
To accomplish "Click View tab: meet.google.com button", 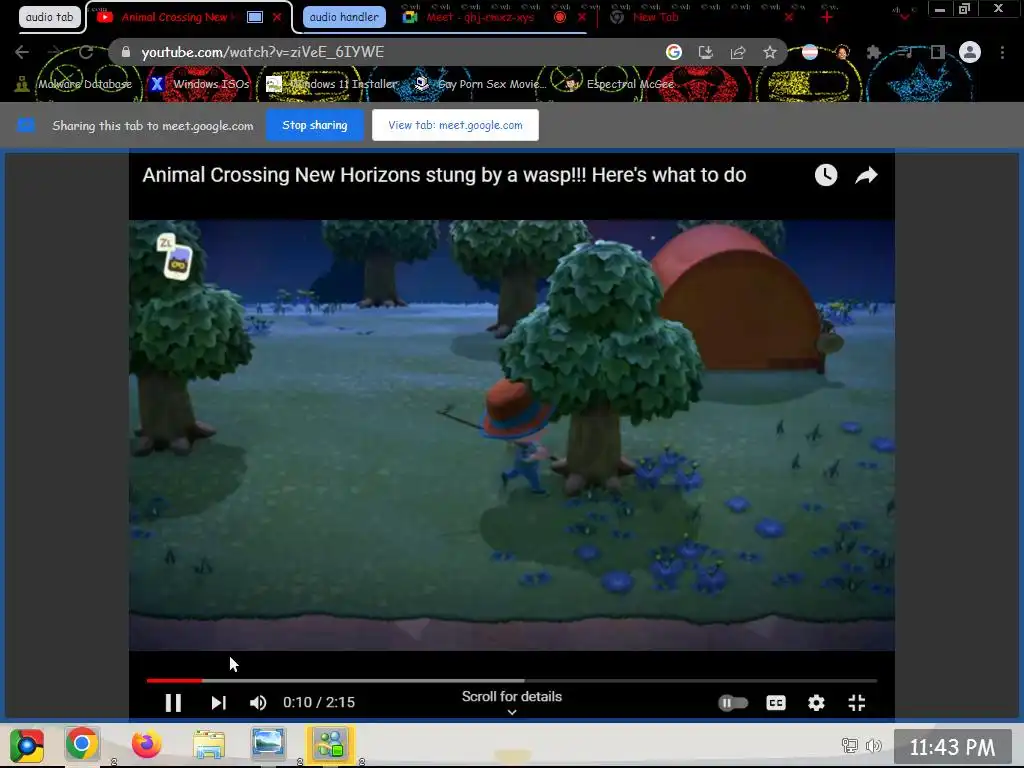I will (x=455, y=125).
